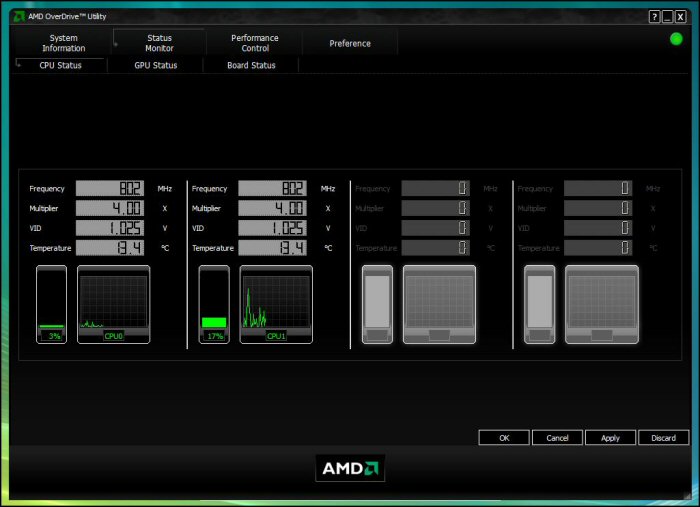Open the Performance Control tab
The width and height of the screenshot is (700, 507).
click(x=254, y=43)
